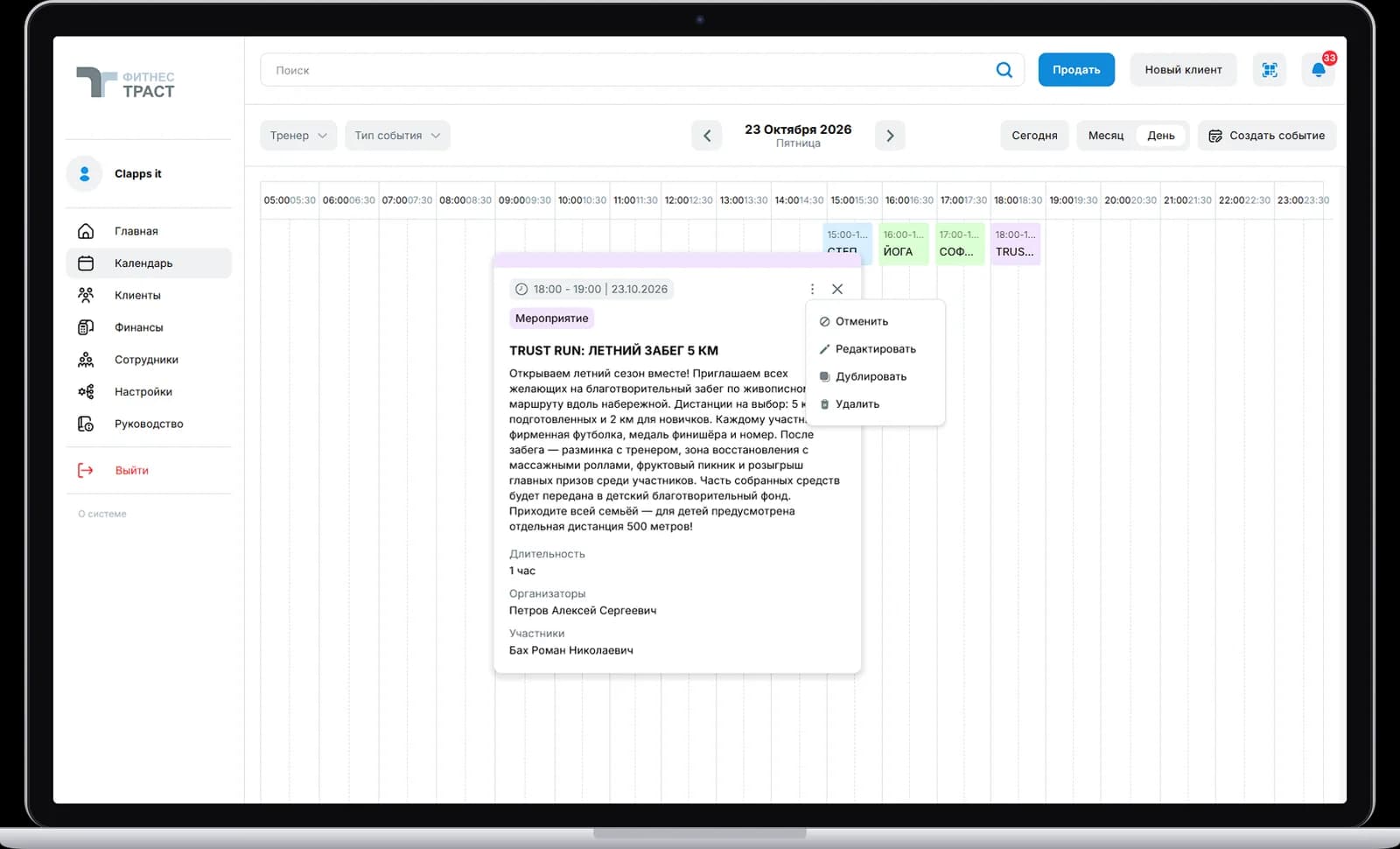Click the 12:00 time column header
This screenshot has height=849, width=1400.
point(676,200)
